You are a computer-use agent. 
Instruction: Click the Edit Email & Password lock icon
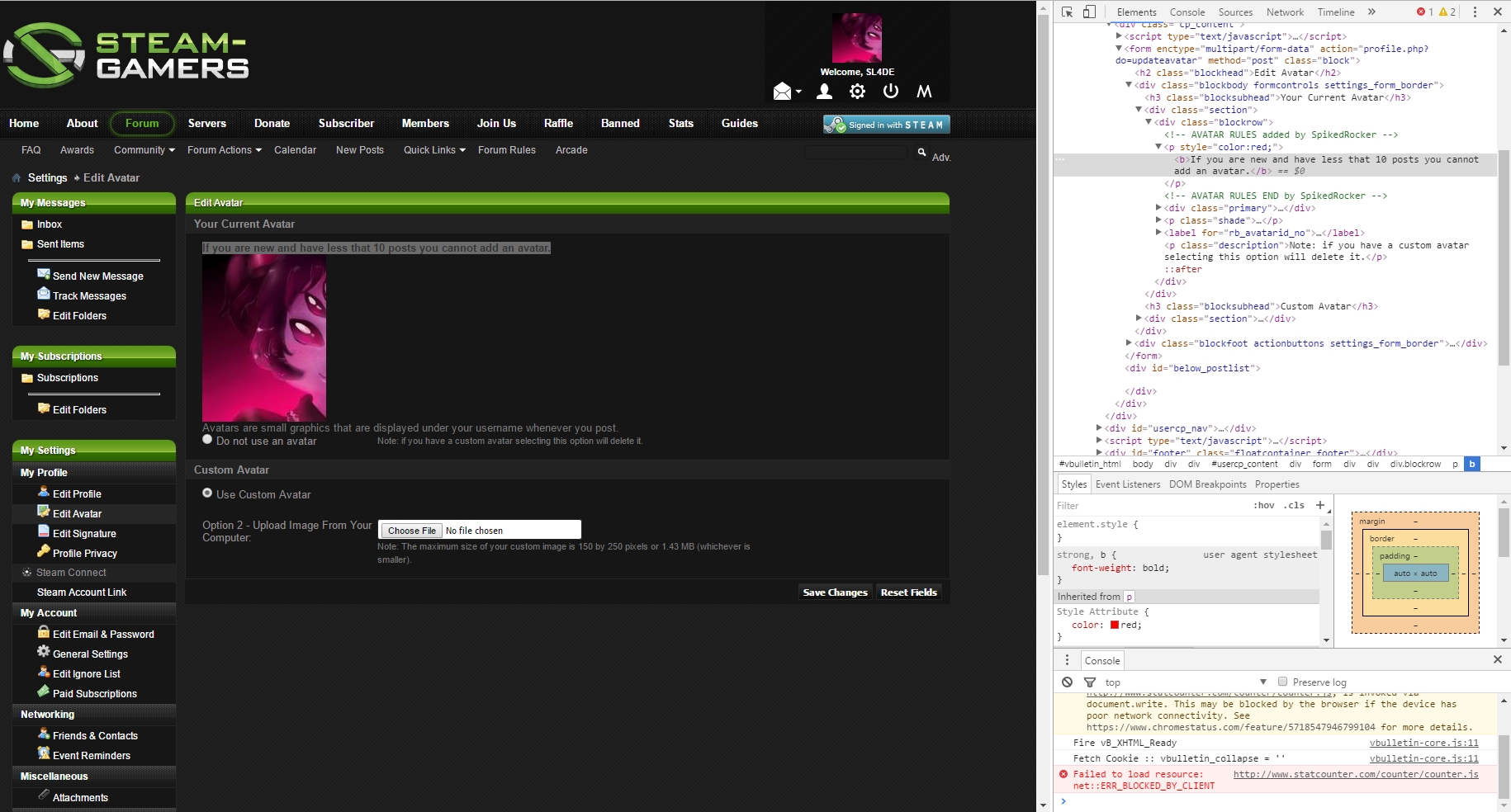pos(44,632)
